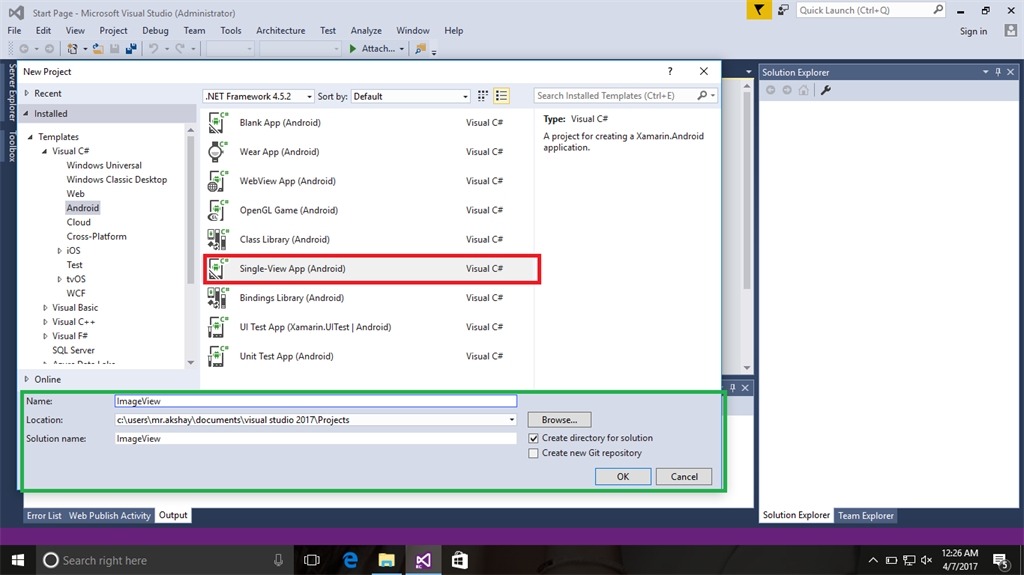Click the Visual Studio taskbar icon
This screenshot has width=1024, height=575.
pyautogui.click(x=423, y=560)
